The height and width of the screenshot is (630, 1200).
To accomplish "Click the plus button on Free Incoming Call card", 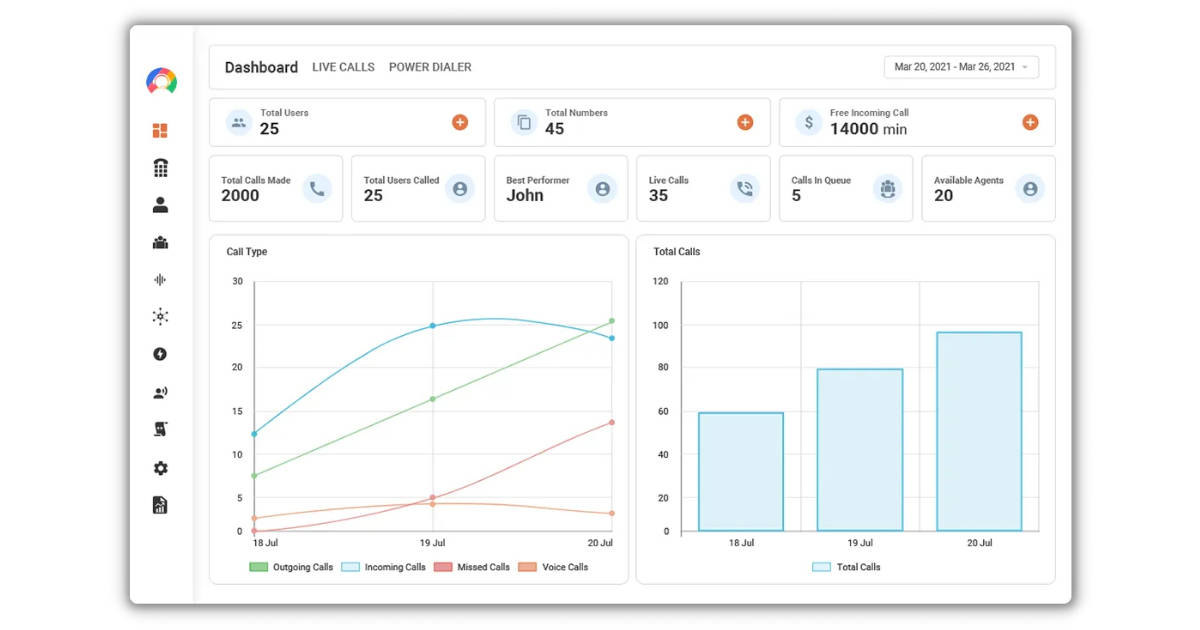I will [1030, 121].
